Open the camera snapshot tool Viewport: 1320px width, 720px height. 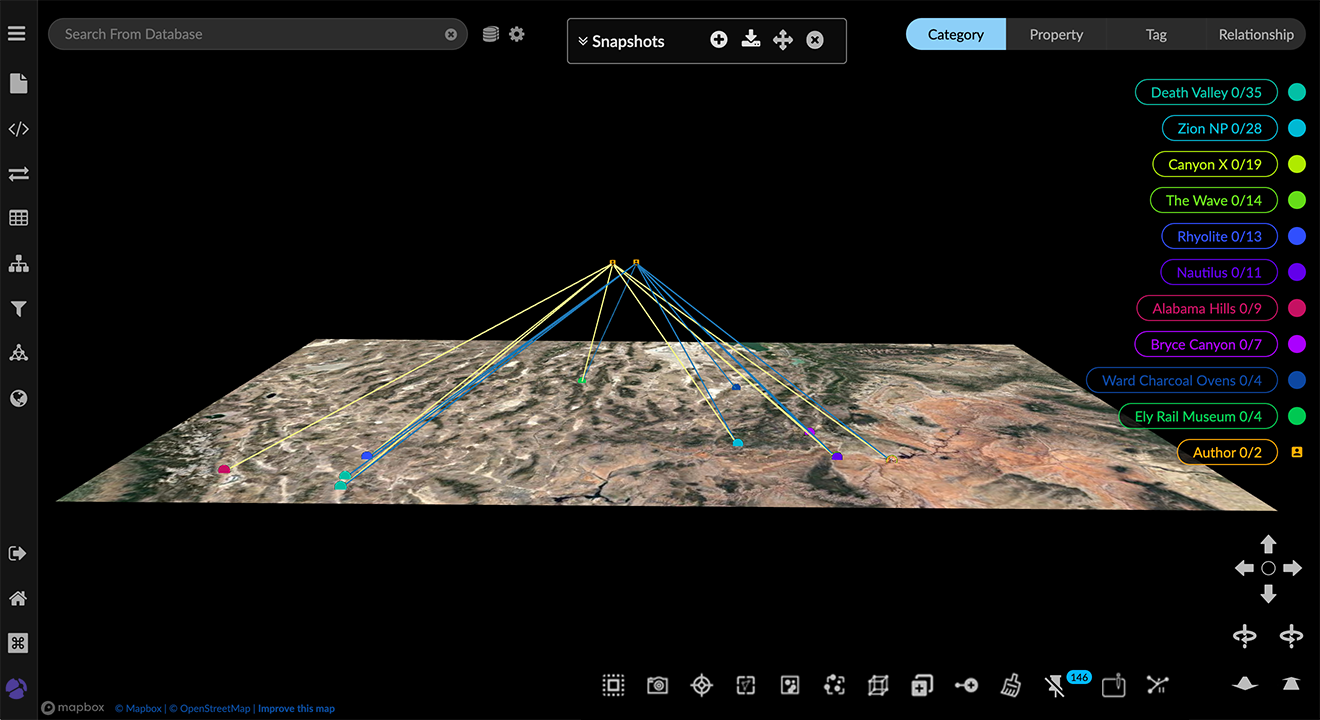[x=657, y=685]
